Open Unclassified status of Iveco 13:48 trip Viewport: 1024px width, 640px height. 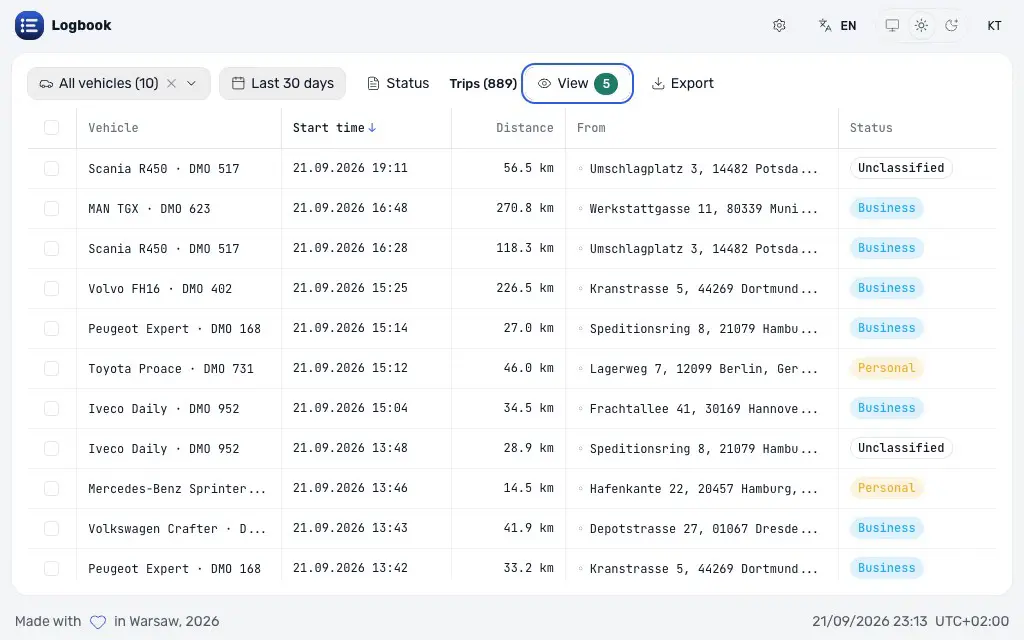coord(901,448)
